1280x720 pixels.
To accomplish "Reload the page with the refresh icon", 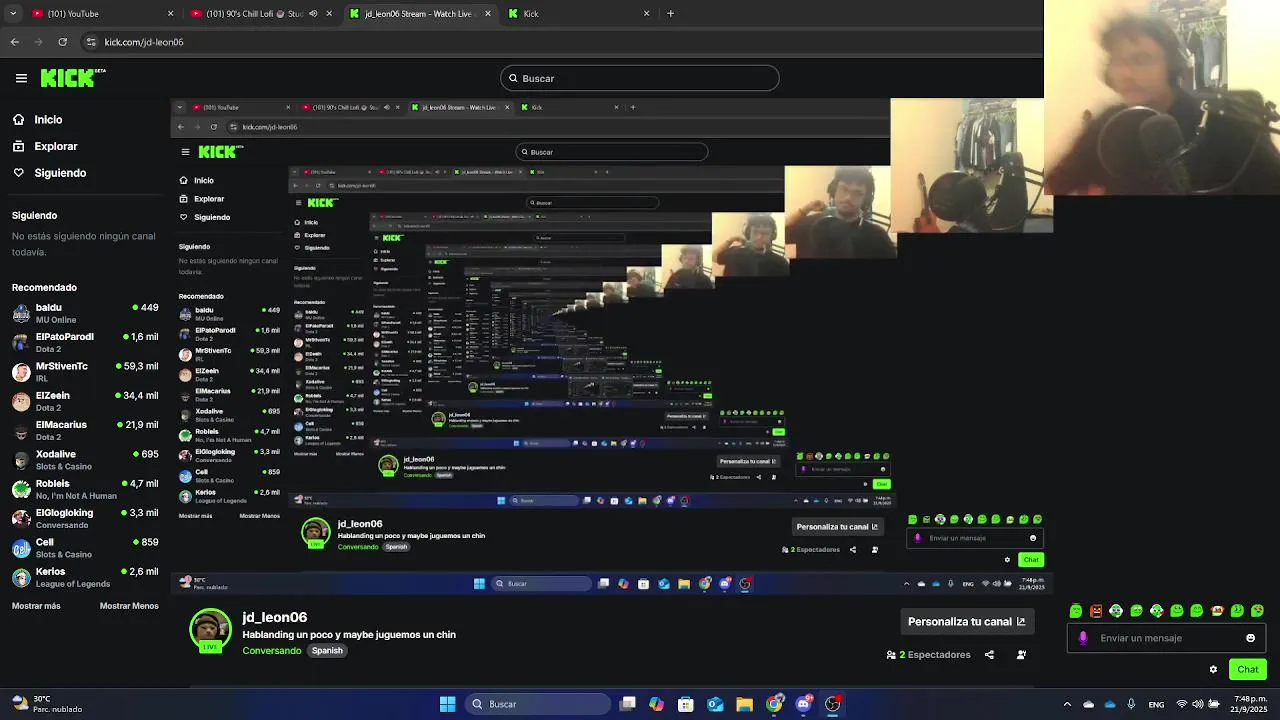I will click(x=63, y=42).
